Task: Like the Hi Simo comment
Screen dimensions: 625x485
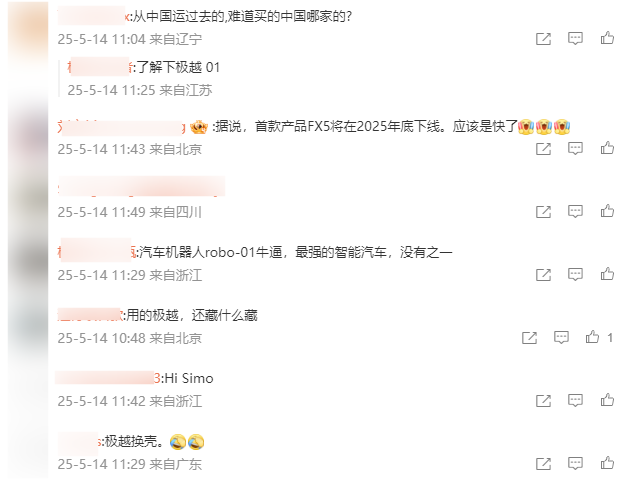Action: (x=607, y=400)
